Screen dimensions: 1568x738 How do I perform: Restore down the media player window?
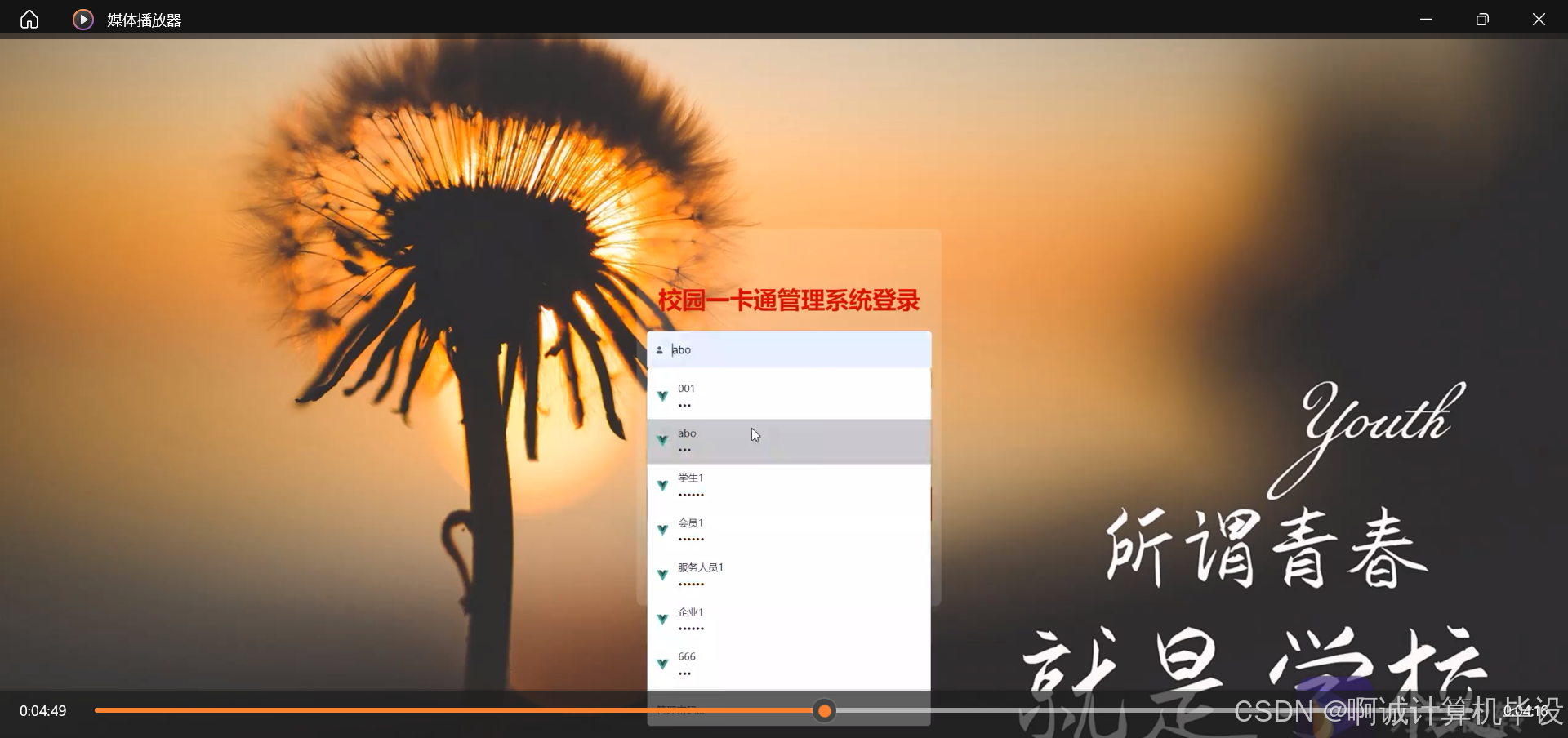click(1482, 20)
